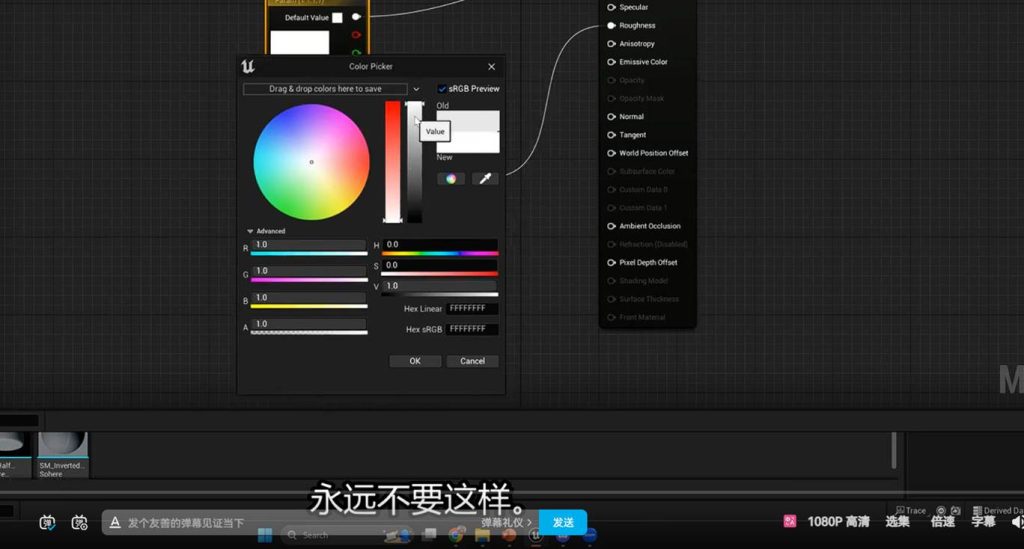Open the 选集 episode list
This screenshot has height=549, width=1024.
point(897,522)
